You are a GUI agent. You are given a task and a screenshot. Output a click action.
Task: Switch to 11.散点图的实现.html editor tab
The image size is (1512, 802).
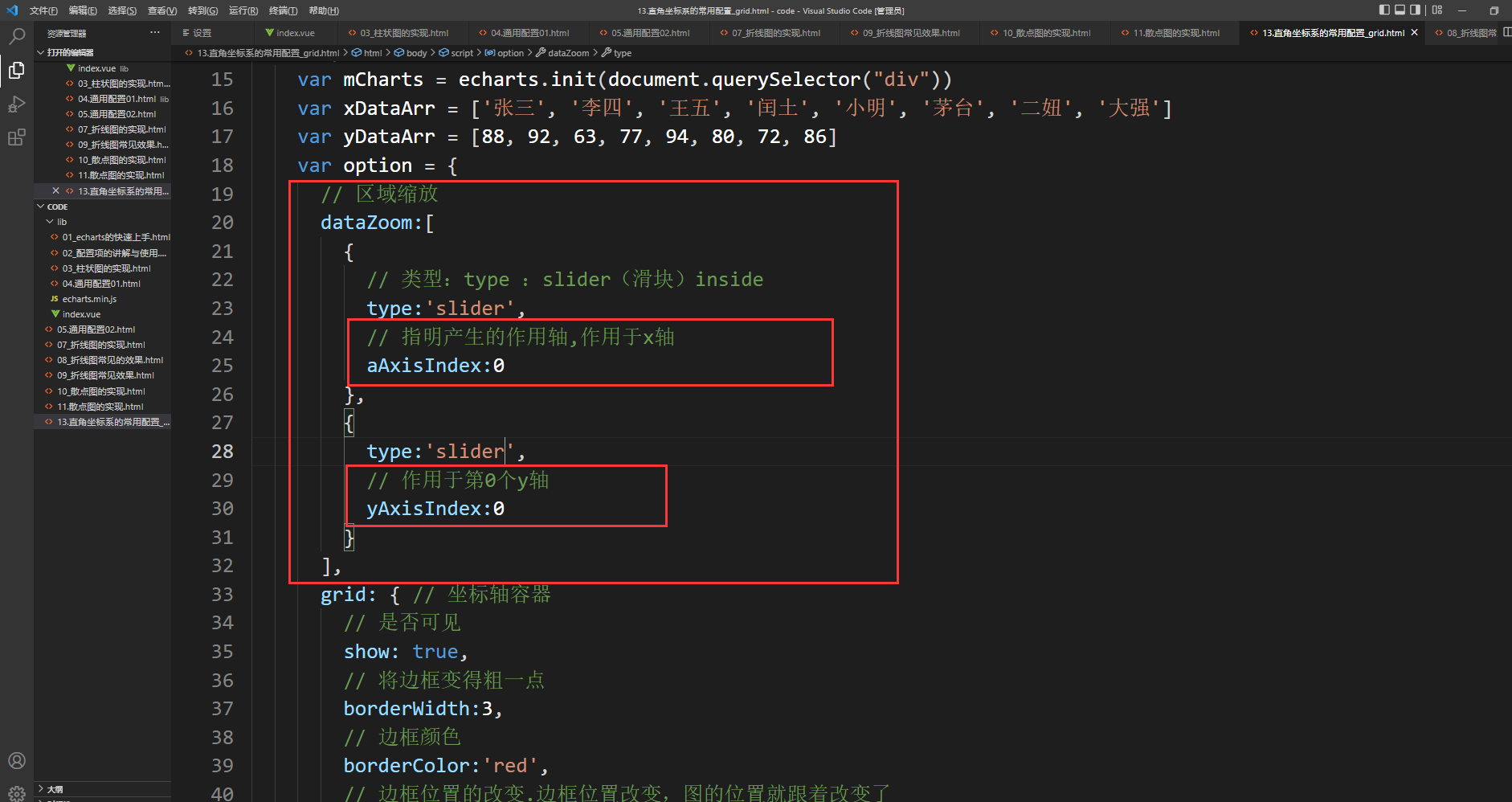point(1176,33)
